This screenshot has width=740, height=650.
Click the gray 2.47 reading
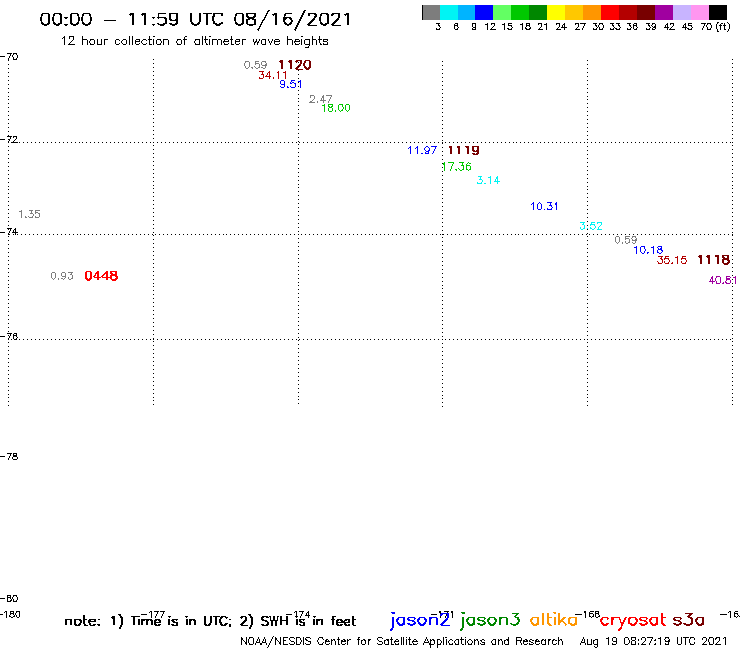tap(320, 99)
